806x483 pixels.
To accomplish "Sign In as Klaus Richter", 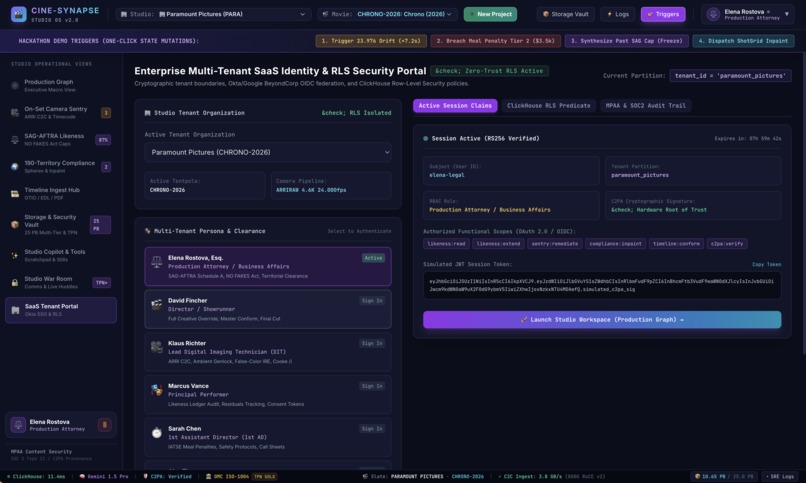I will tap(372, 343).
